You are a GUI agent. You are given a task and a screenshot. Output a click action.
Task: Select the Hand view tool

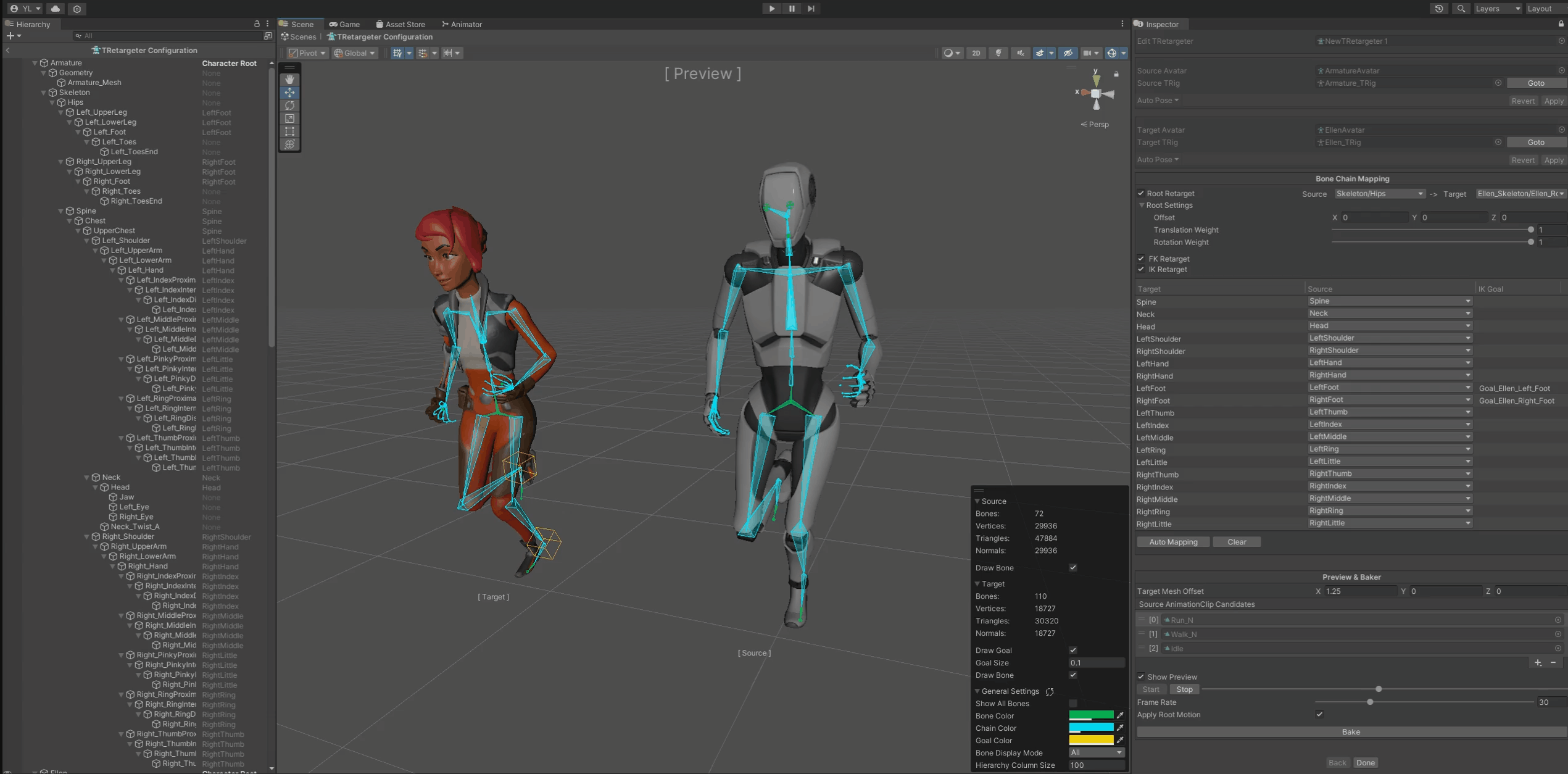click(289, 79)
